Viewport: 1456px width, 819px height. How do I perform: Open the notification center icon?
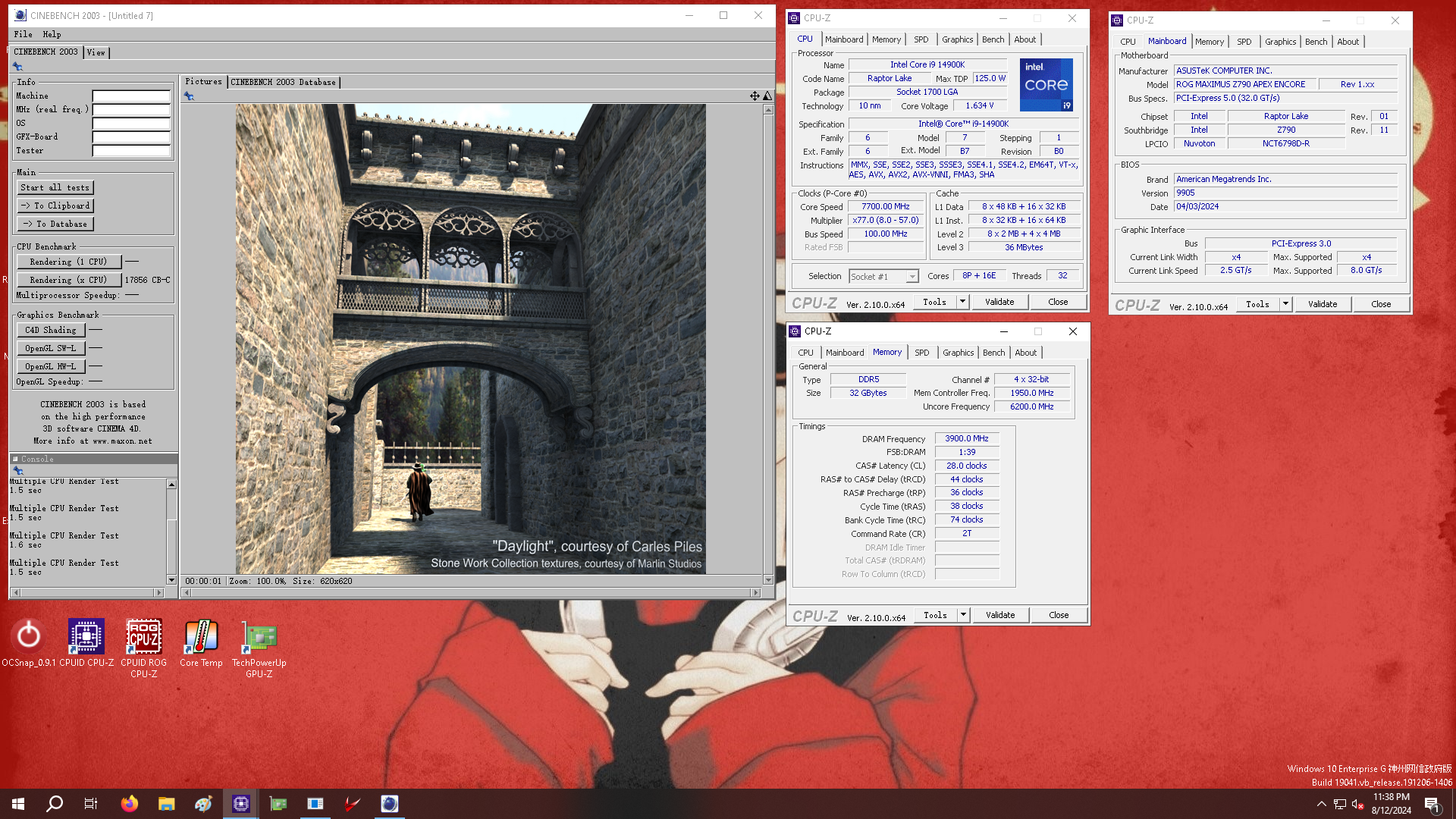click(1432, 804)
